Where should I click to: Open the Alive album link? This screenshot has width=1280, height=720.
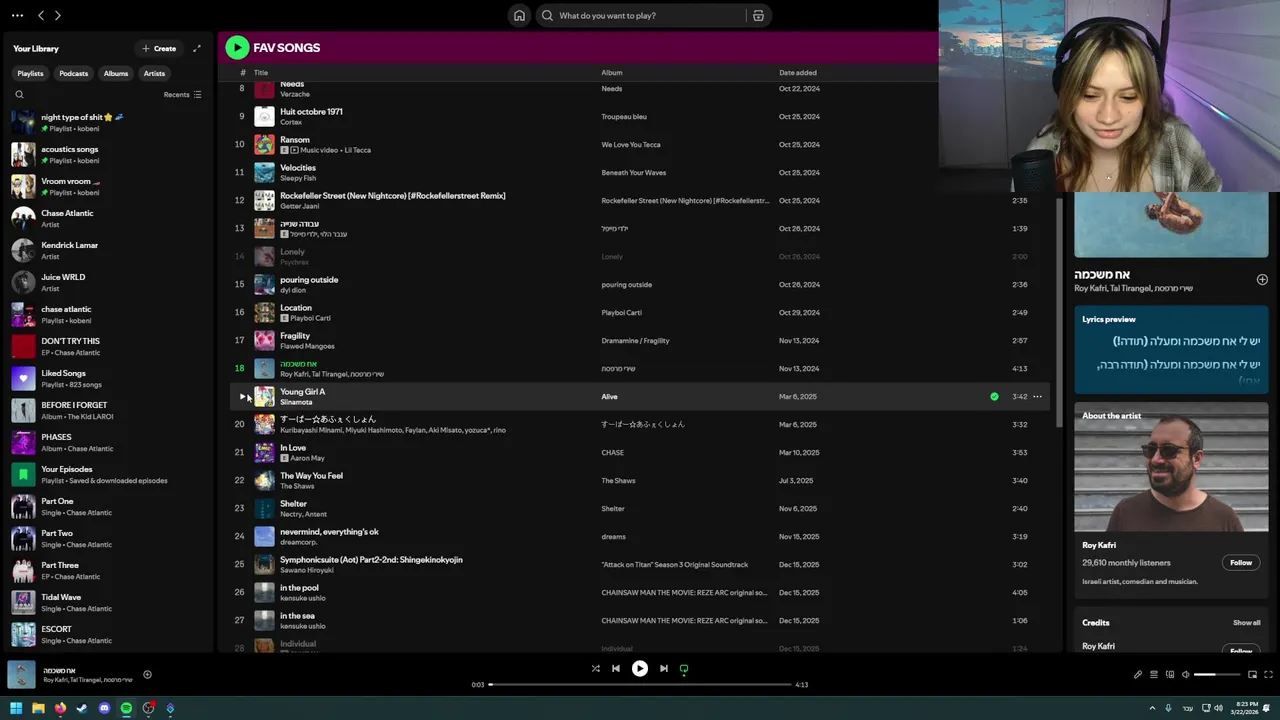[x=609, y=397]
